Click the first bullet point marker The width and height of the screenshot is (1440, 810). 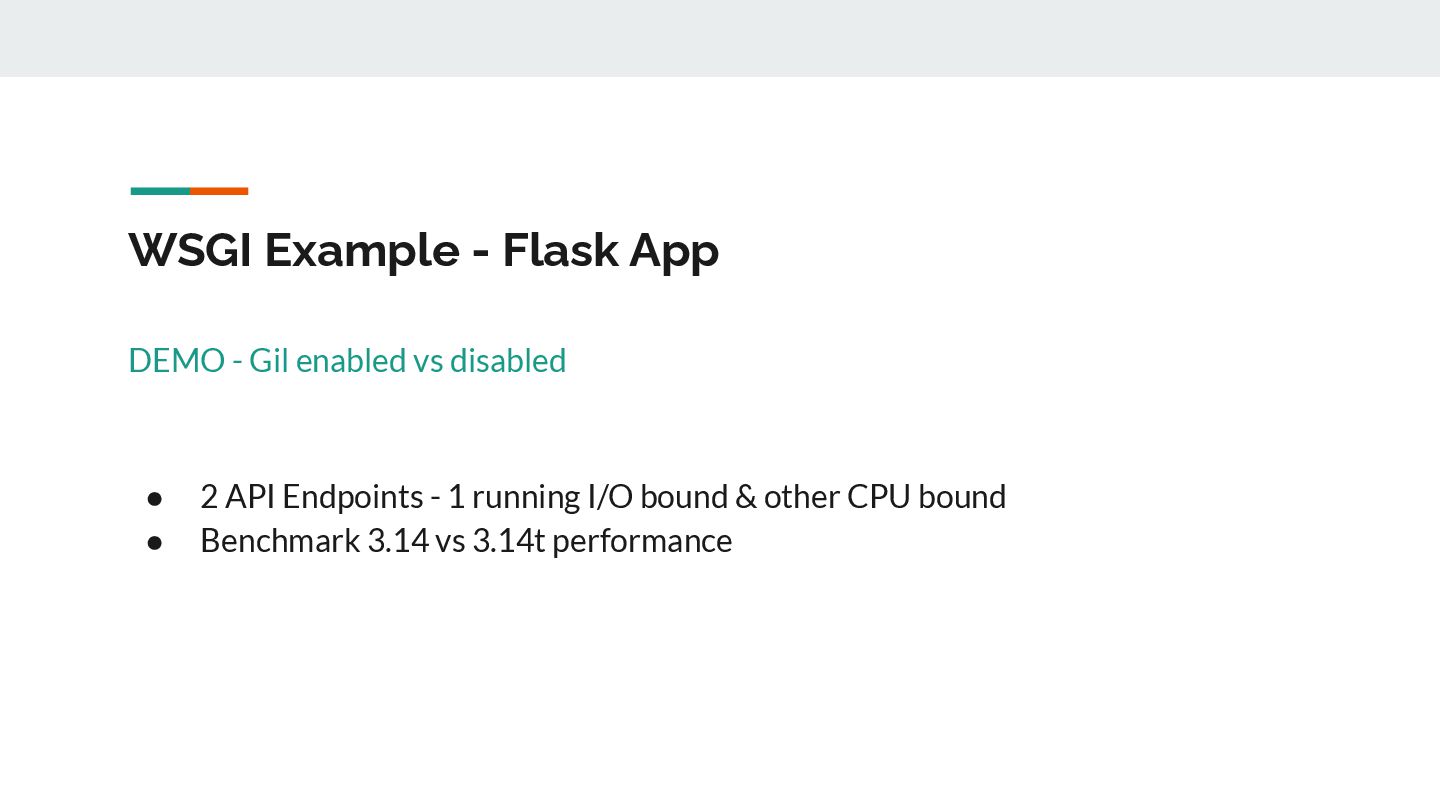[155, 497]
